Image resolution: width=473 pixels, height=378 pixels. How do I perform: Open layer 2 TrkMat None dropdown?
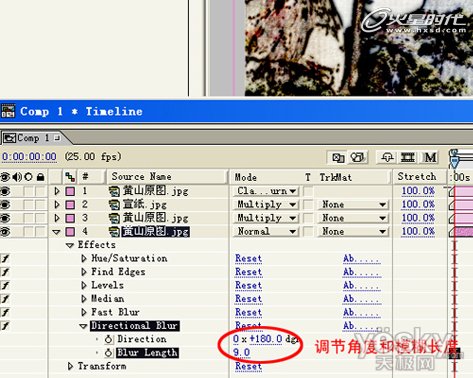tap(352, 204)
